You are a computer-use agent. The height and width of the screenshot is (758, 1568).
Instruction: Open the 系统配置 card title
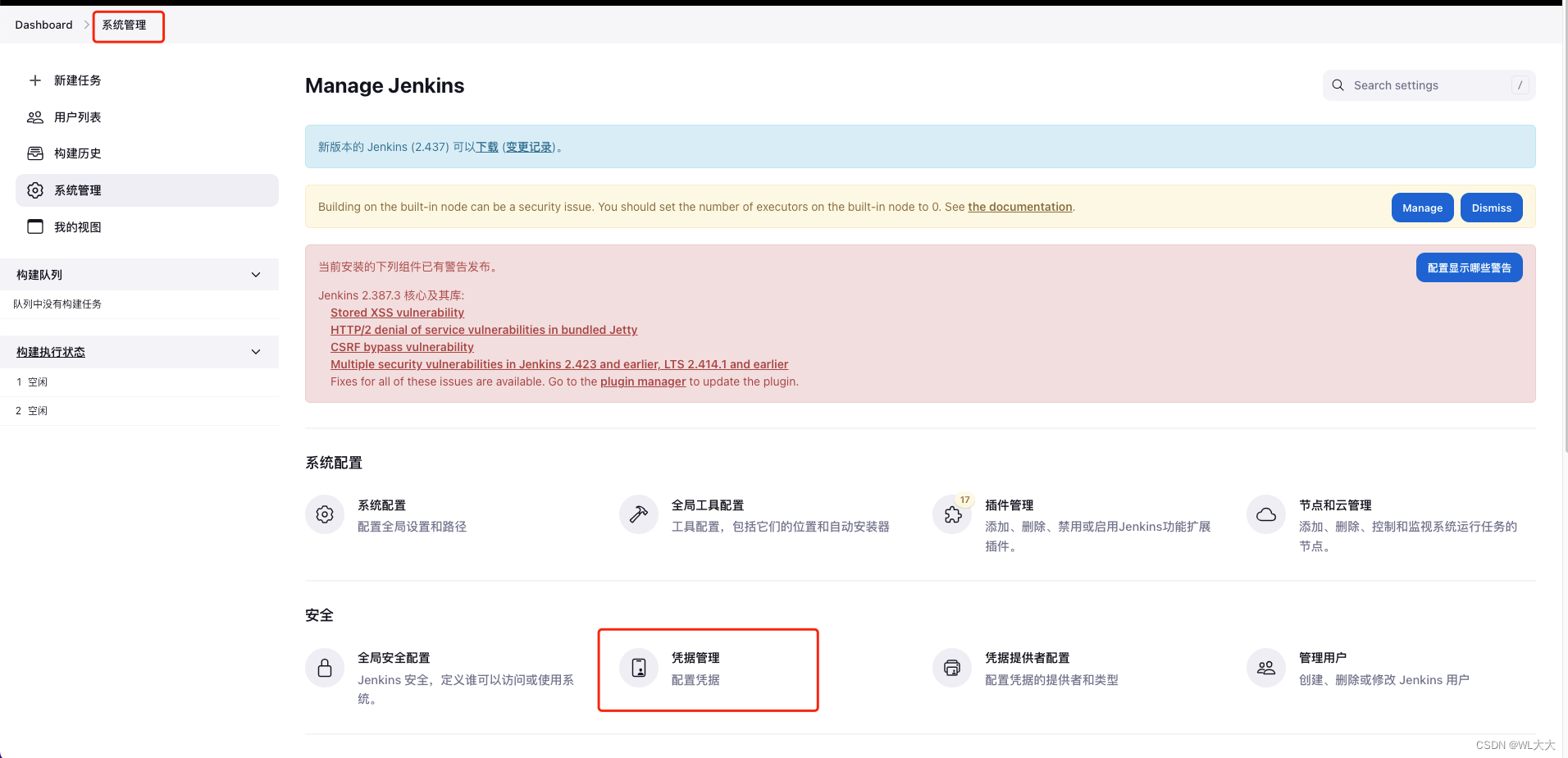381,505
